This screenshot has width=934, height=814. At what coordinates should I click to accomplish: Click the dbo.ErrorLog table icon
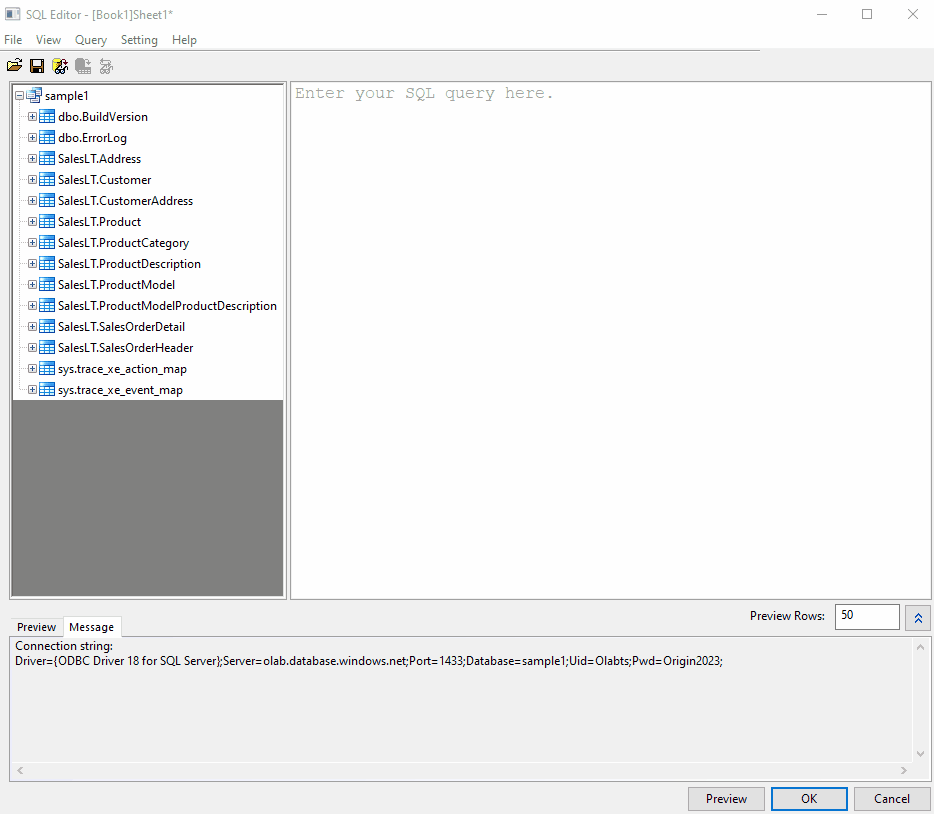pyautogui.click(x=47, y=137)
